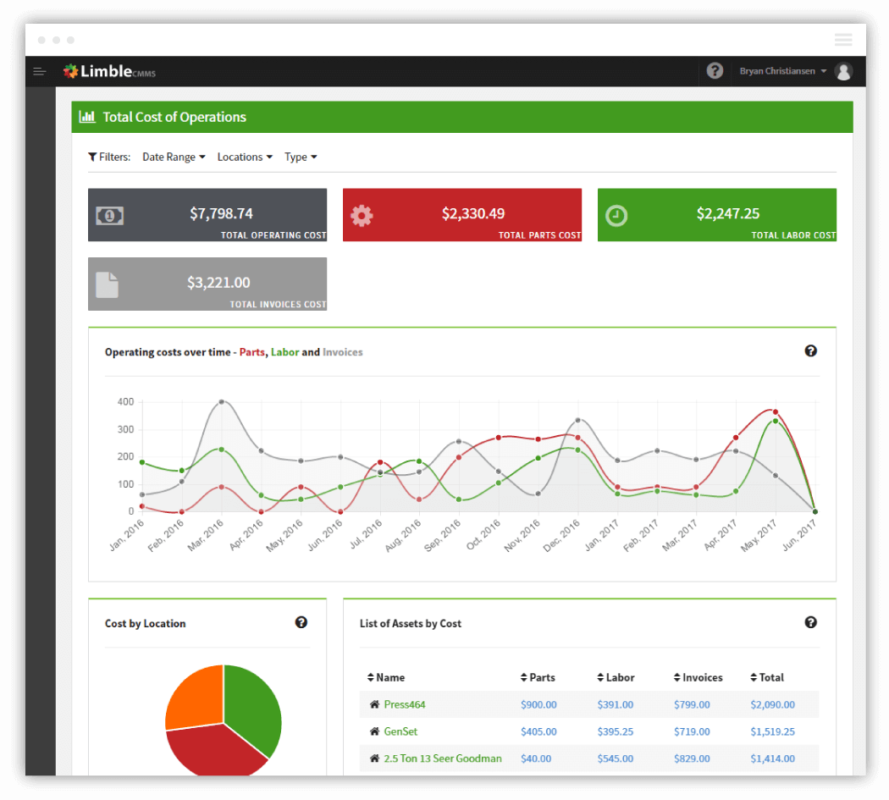Image resolution: width=889 pixels, height=800 pixels.
Task: Click the Mar. 2016 invoices peak data point
Action: click(221, 401)
